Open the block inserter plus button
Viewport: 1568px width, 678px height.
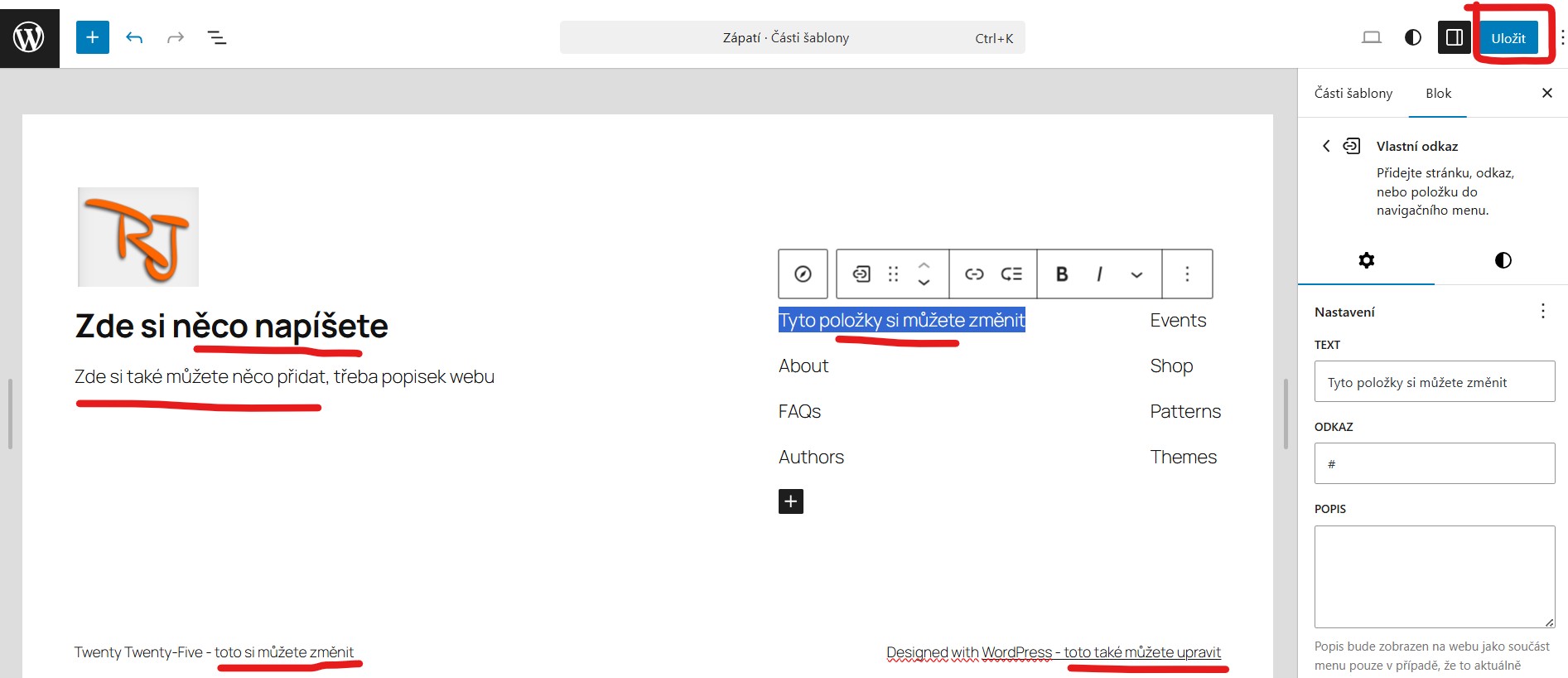93,37
